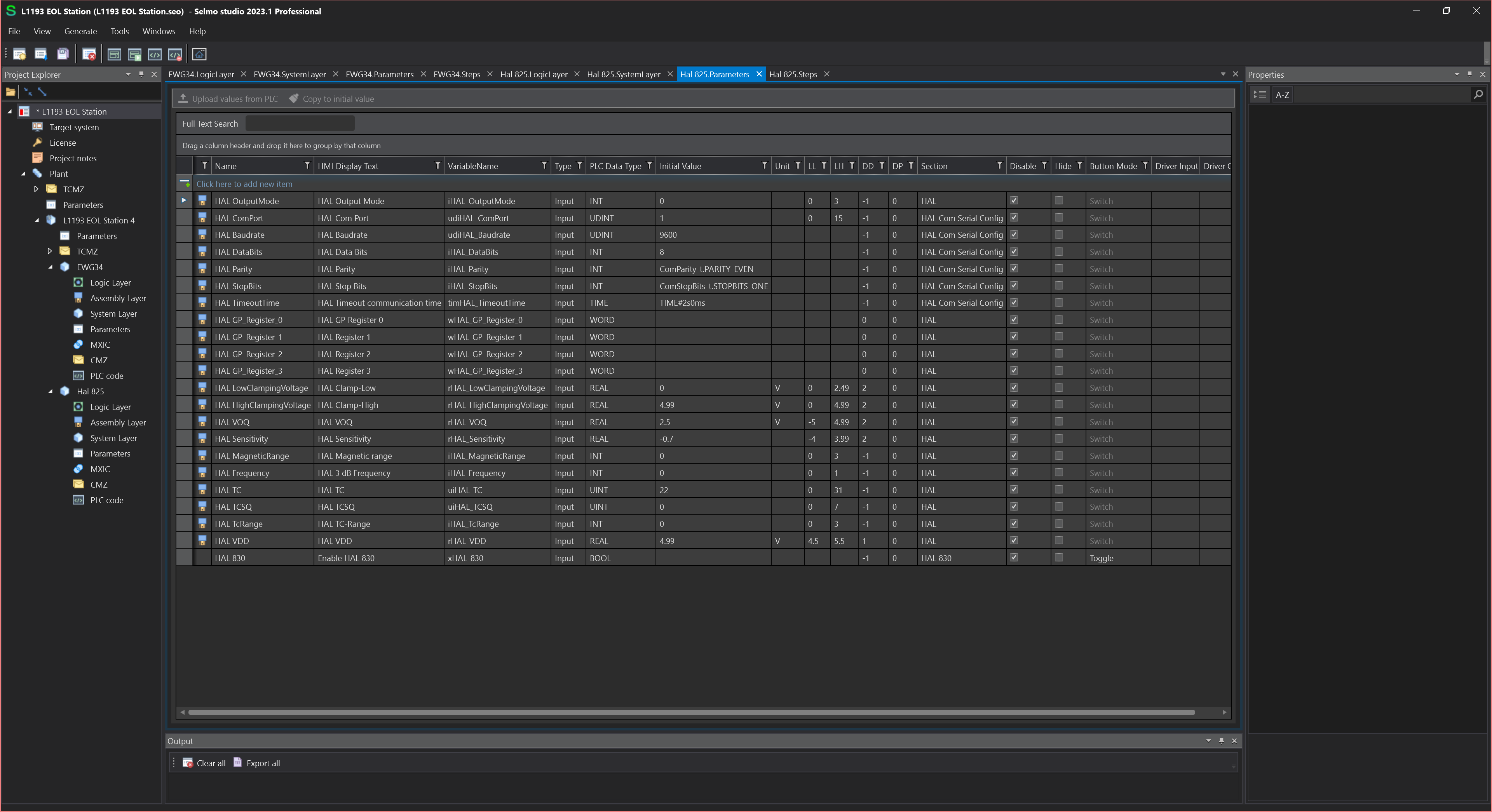Click the row icon of HAL VDD parameter
Image resolution: width=1492 pixels, height=812 pixels.
click(202, 540)
